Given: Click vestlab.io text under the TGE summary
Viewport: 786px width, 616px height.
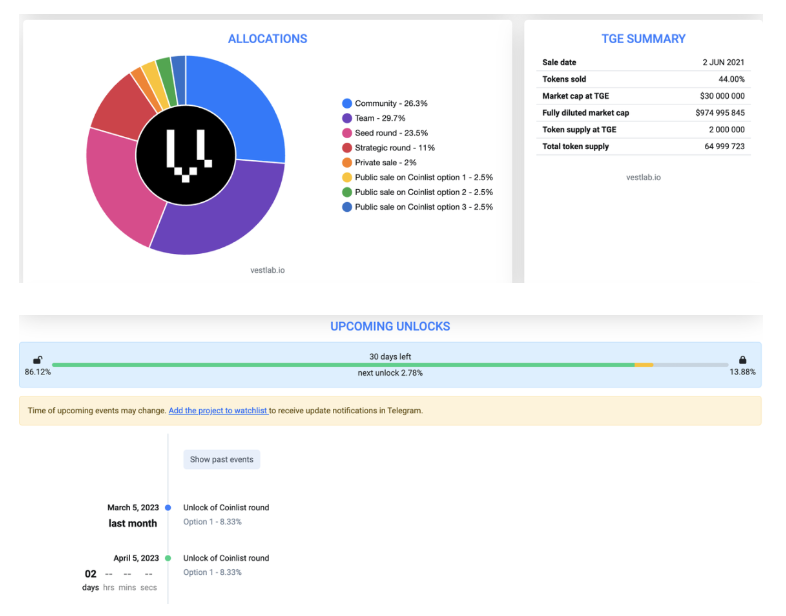Looking at the screenshot, I should tap(644, 177).
